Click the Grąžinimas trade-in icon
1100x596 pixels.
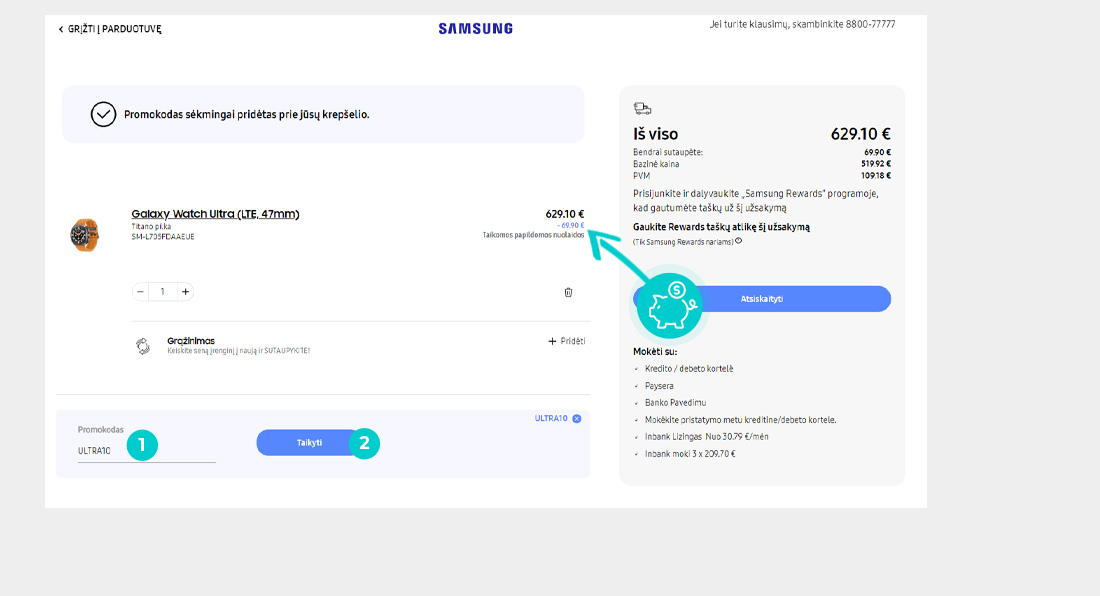pyautogui.click(x=143, y=346)
